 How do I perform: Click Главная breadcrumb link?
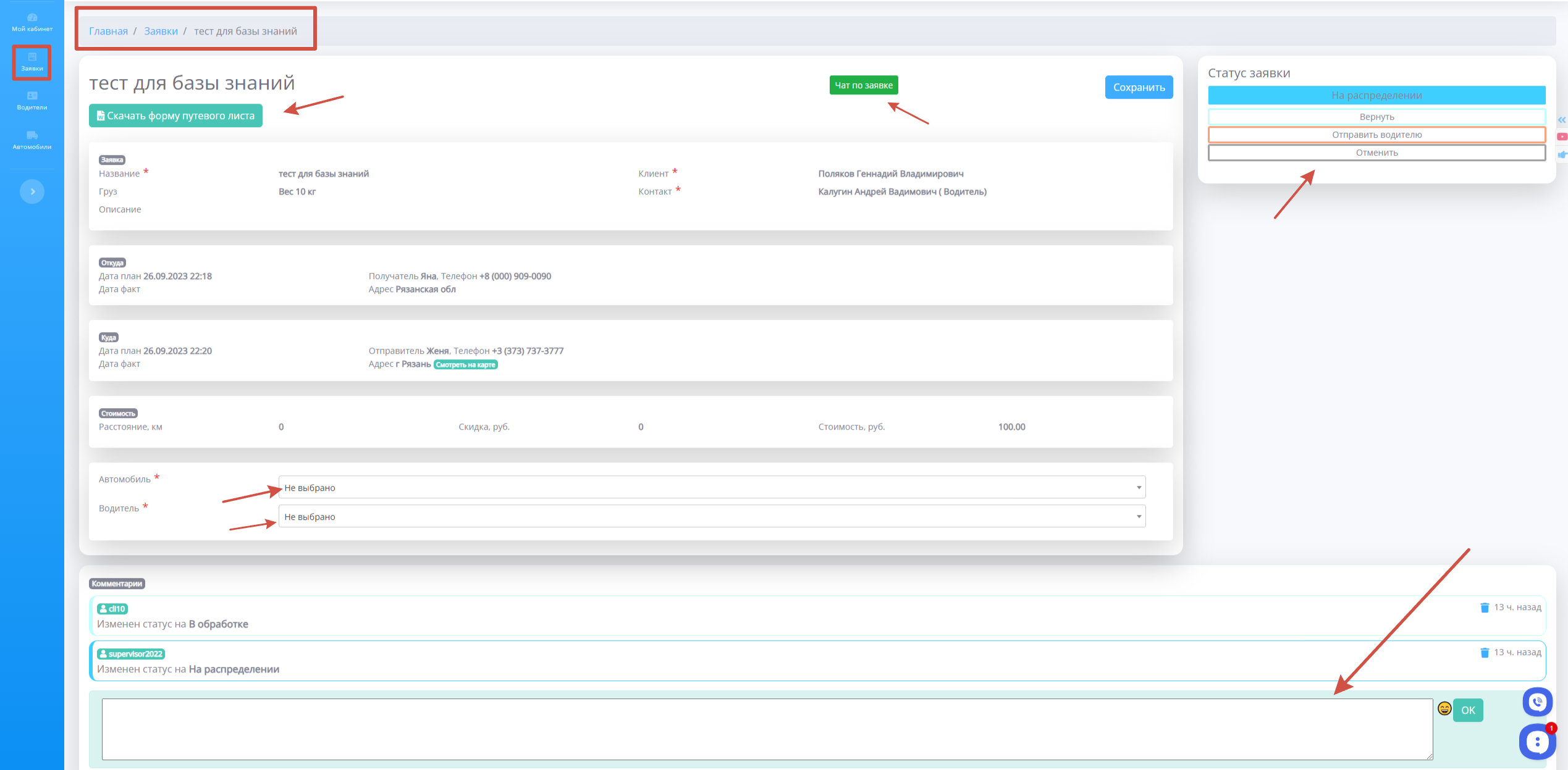108,31
